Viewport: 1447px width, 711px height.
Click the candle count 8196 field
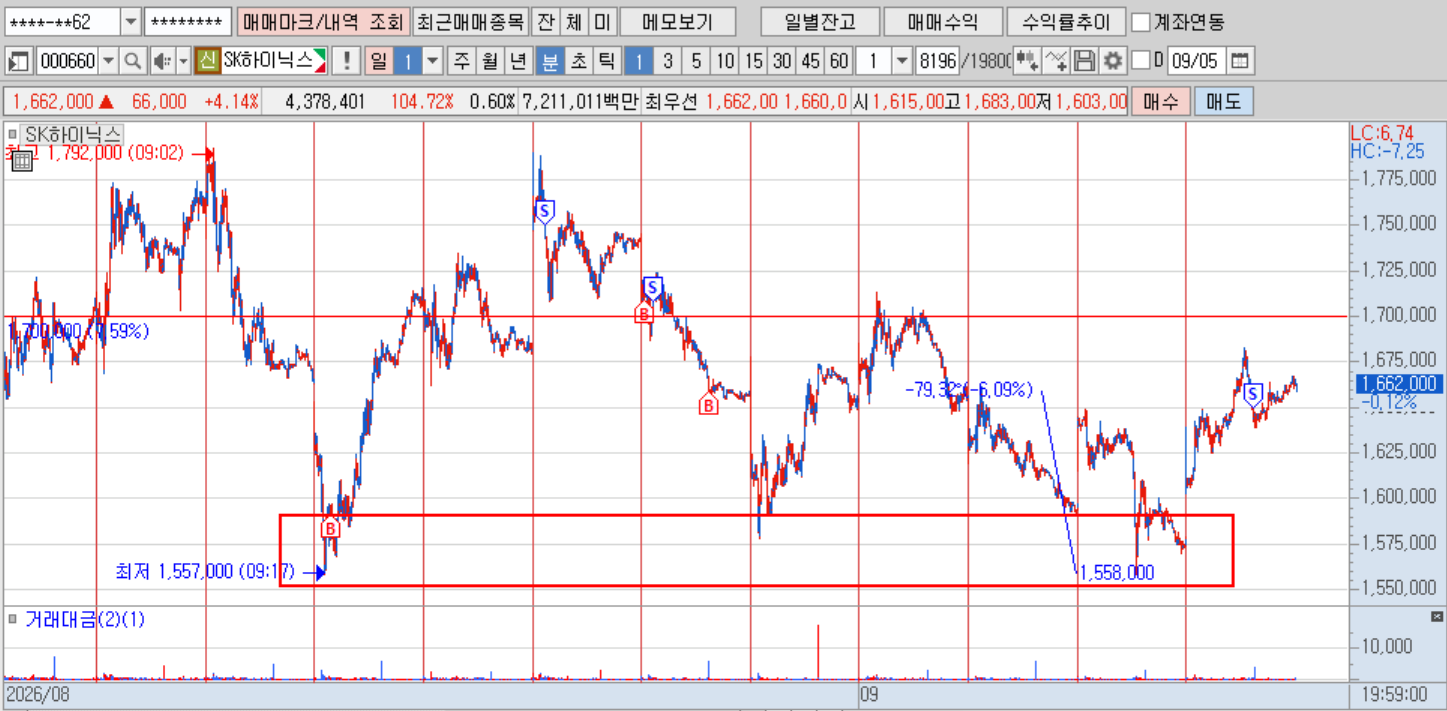coord(937,61)
